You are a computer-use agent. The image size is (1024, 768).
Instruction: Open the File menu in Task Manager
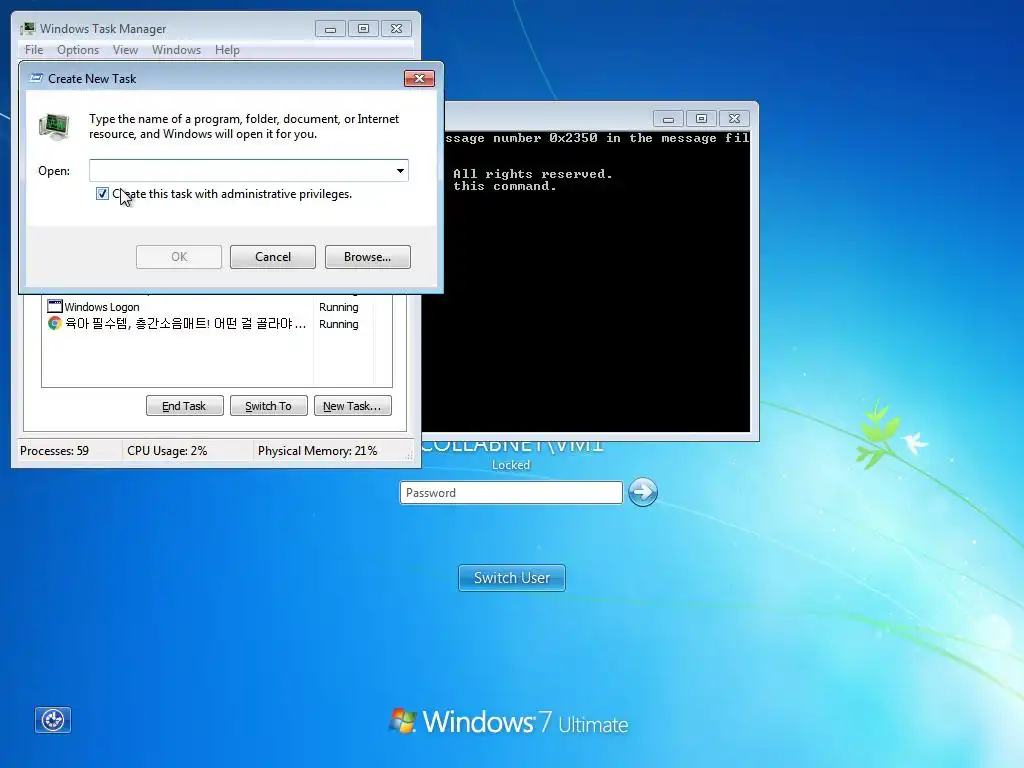[x=34, y=50]
